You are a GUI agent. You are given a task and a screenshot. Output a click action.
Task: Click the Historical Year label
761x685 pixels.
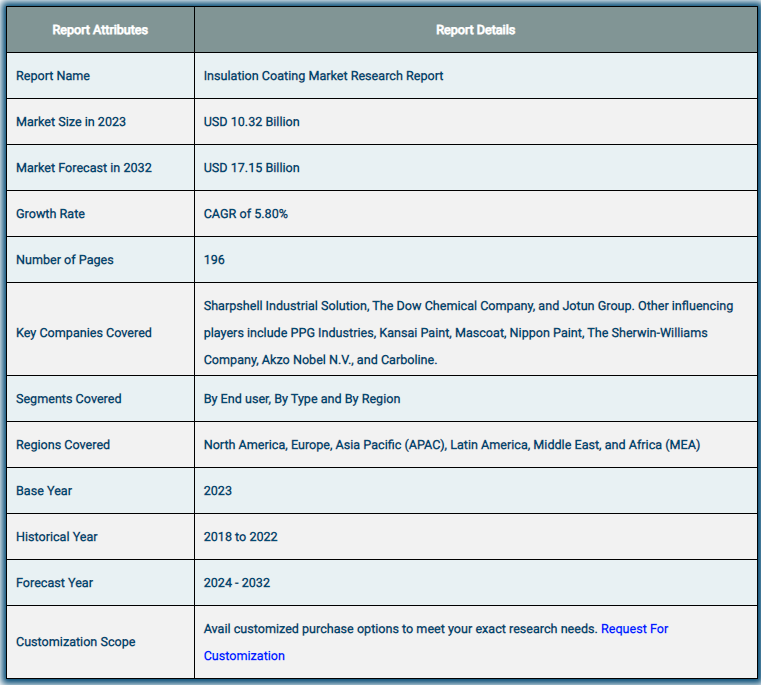57,537
